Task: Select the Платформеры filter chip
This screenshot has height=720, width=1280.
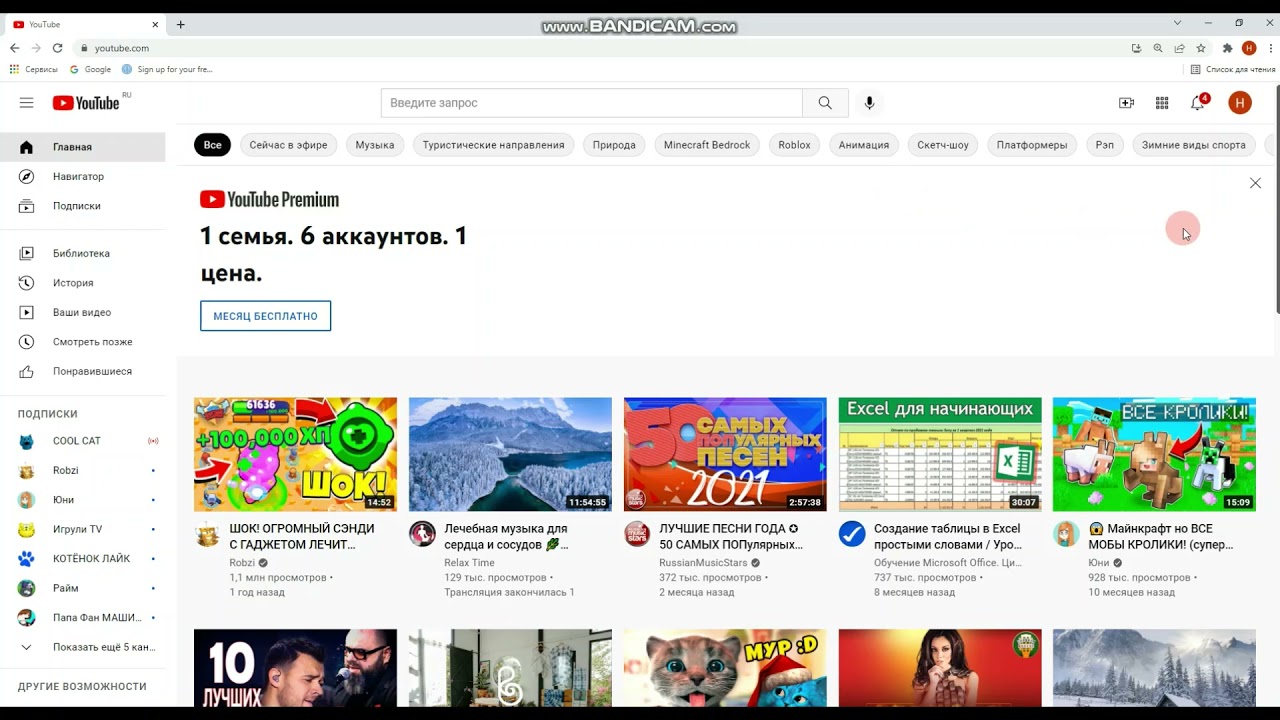Action: point(1032,145)
